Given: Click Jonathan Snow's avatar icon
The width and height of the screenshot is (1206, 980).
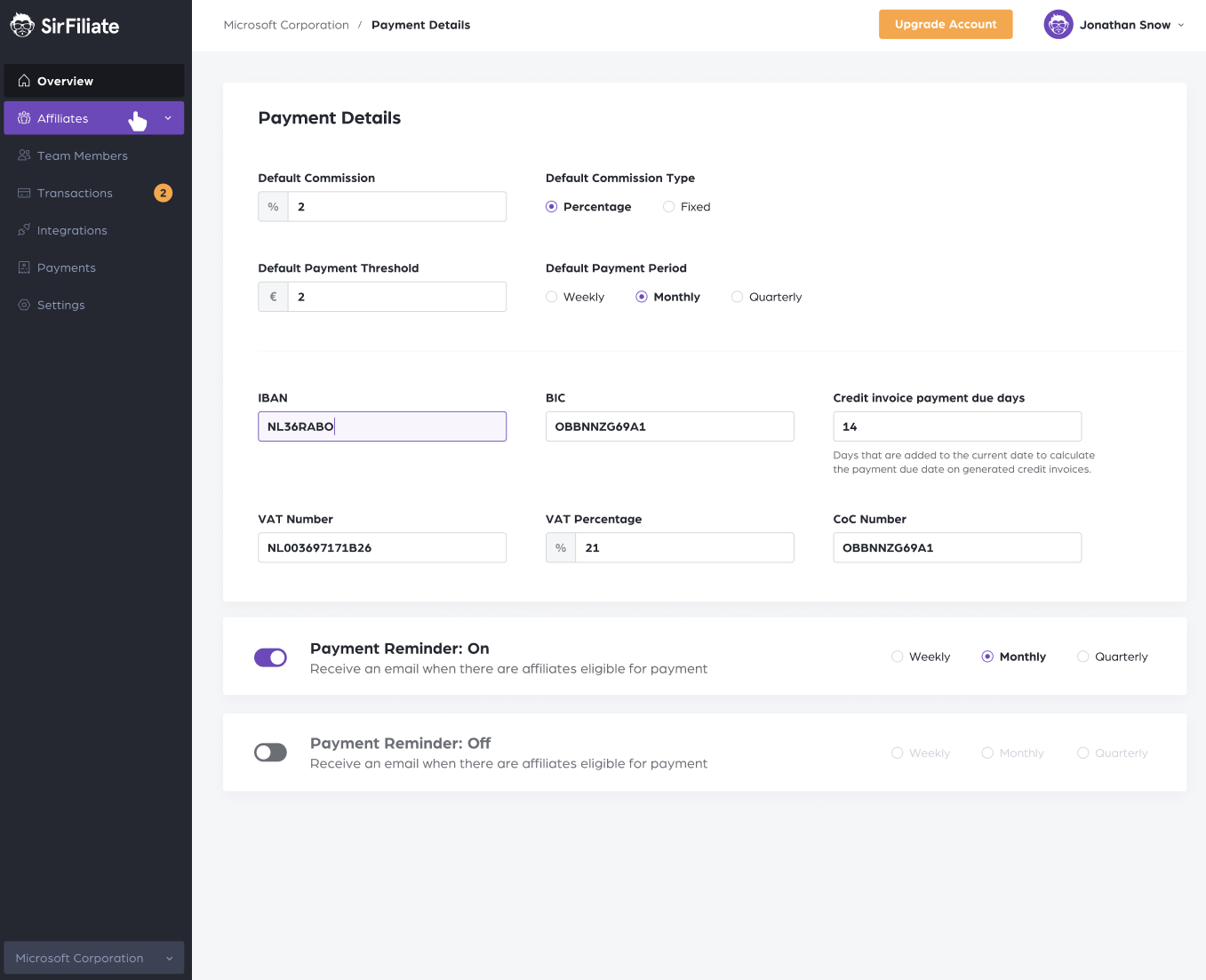Looking at the screenshot, I should 1058,25.
